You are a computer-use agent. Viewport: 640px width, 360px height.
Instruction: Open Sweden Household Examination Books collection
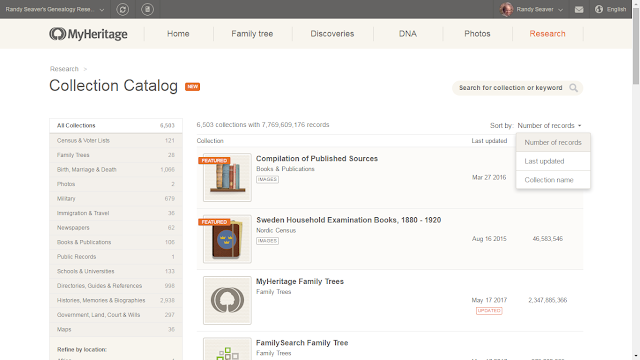349,220
